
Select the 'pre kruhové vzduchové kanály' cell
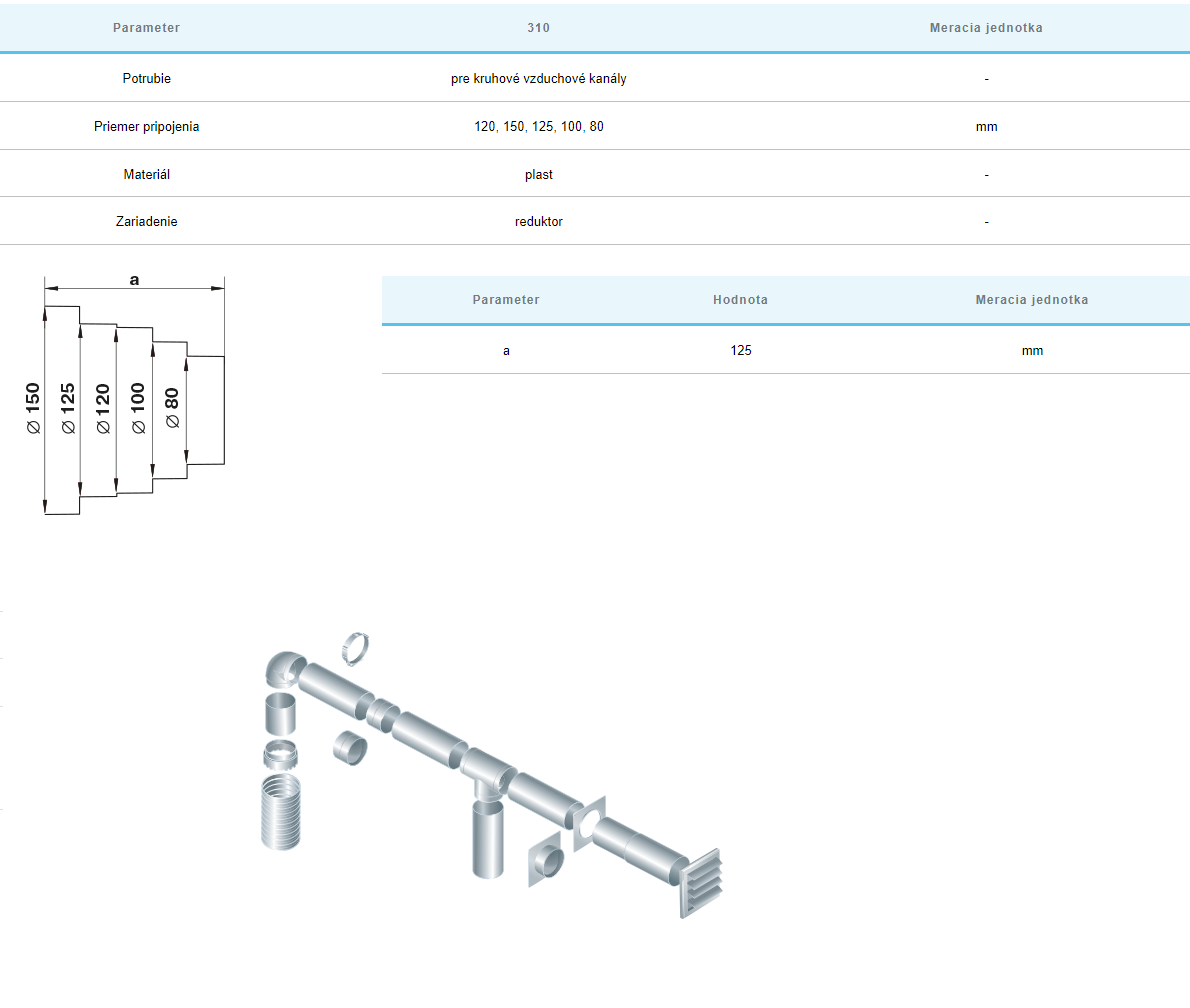538,78
